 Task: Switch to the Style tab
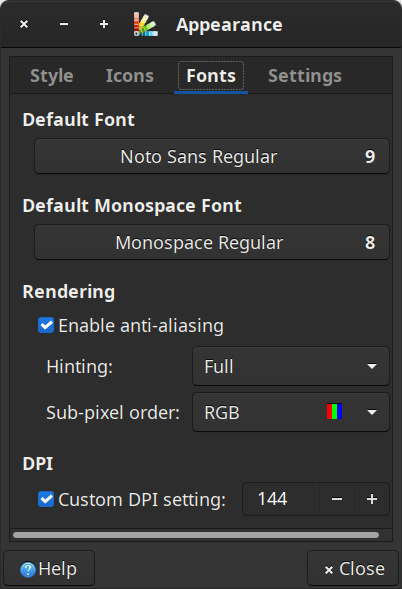coord(52,76)
